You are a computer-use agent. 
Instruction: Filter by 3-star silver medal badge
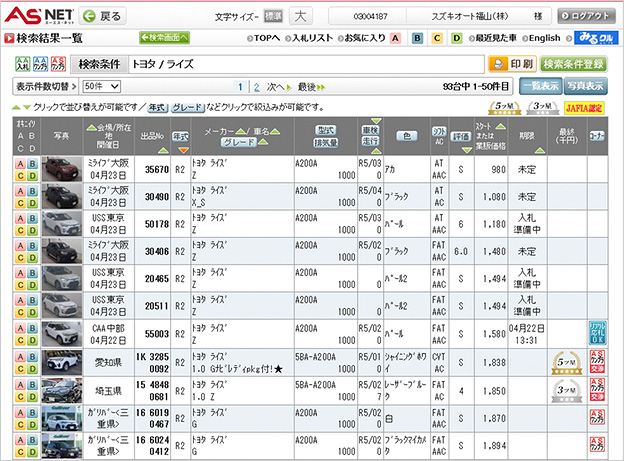pos(542,107)
